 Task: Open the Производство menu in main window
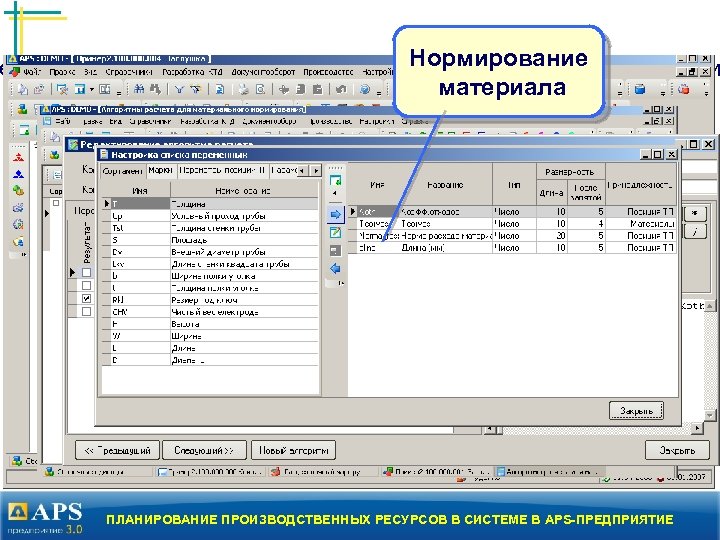(x=328, y=72)
